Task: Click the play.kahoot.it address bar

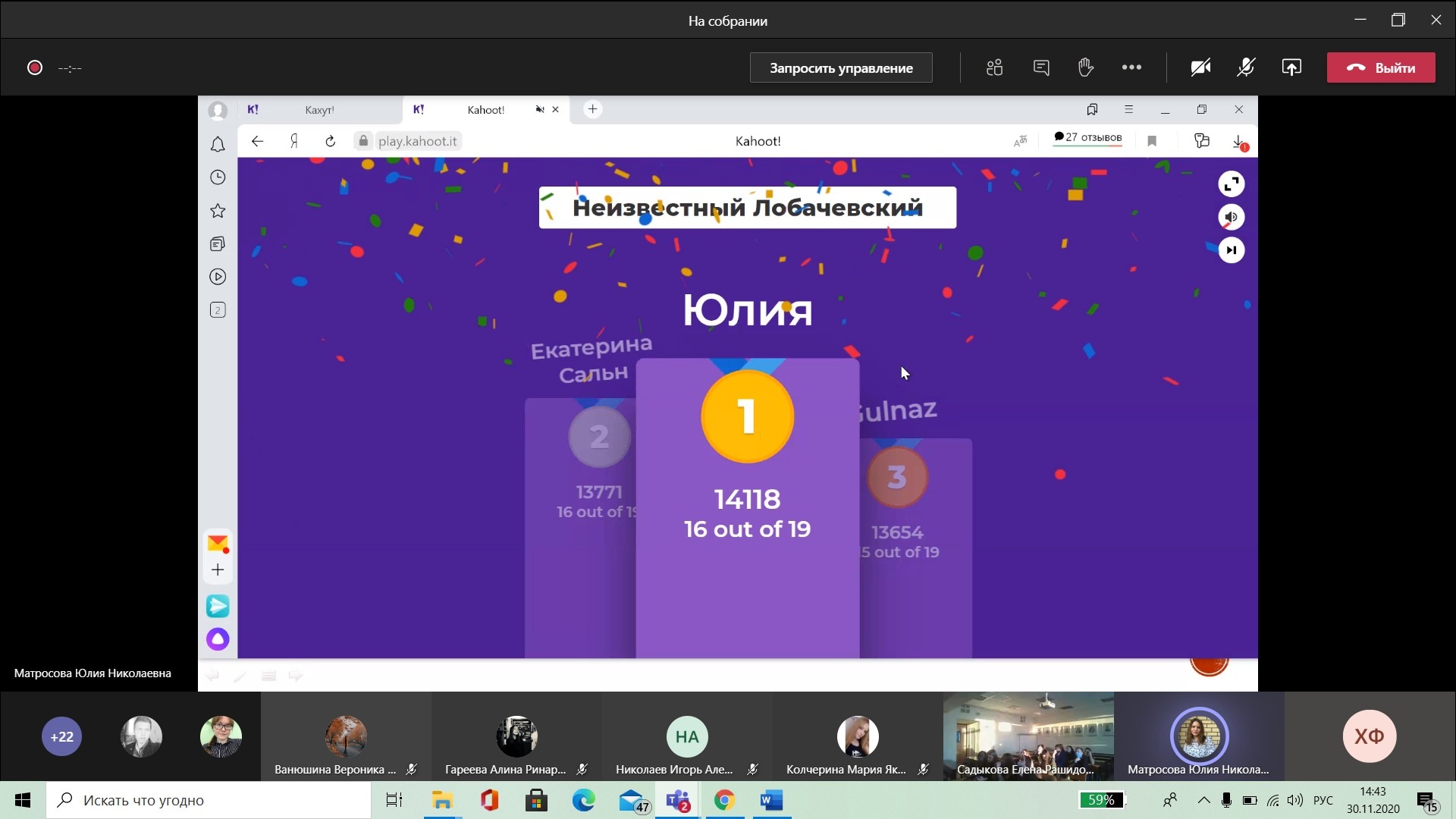Action: (x=419, y=141)
